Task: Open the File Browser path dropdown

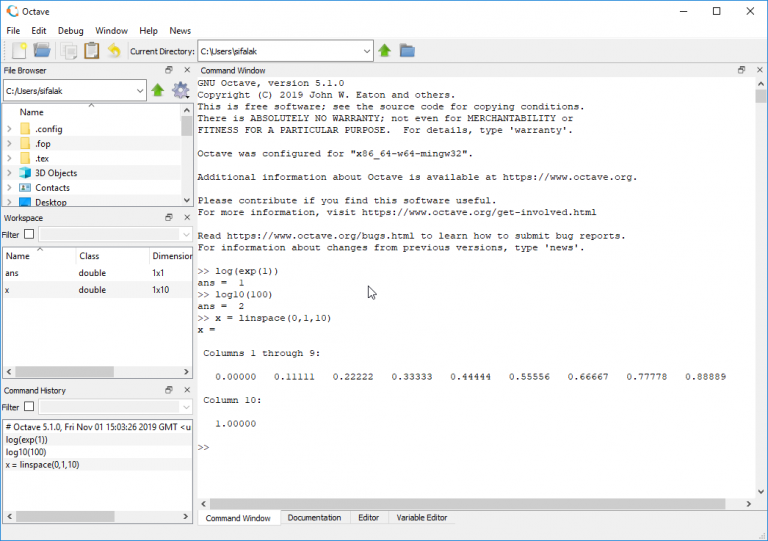Action: click(x=140, y=91)
